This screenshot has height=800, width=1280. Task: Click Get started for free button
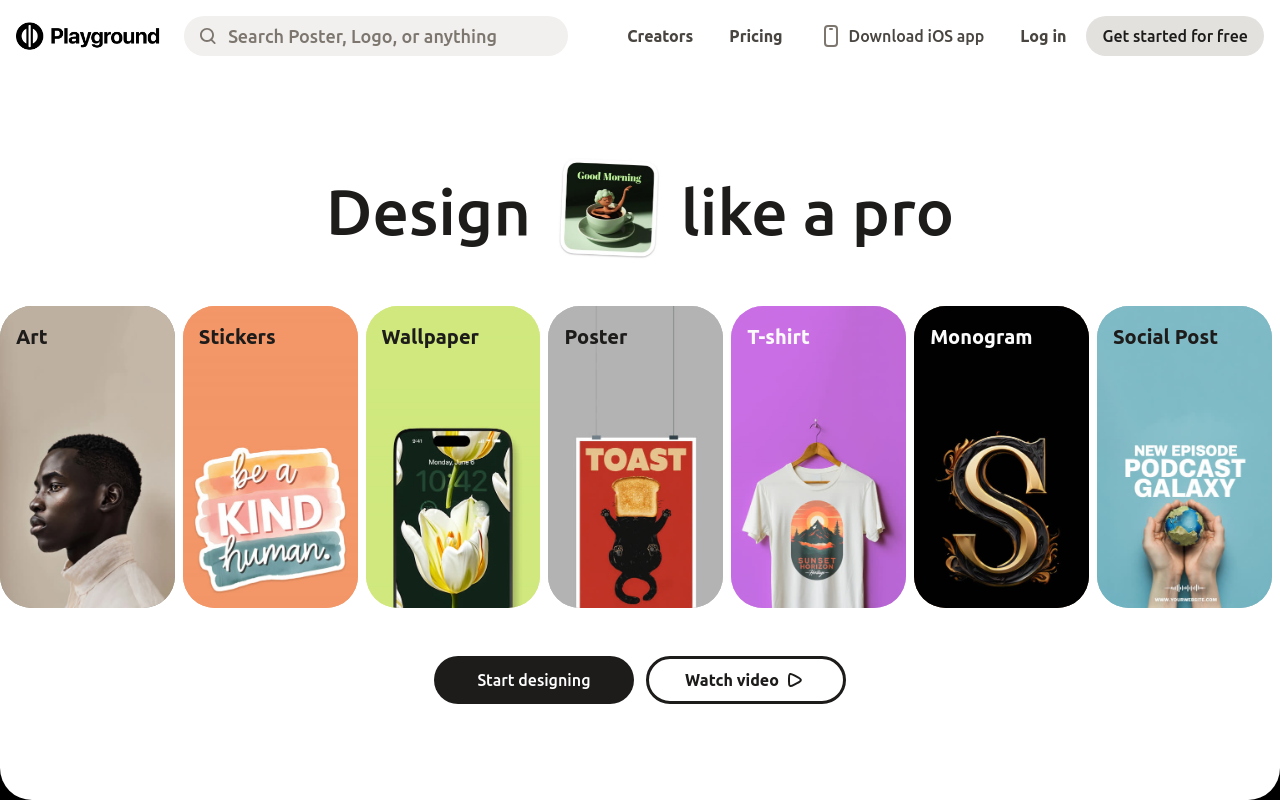[1175, 36]
